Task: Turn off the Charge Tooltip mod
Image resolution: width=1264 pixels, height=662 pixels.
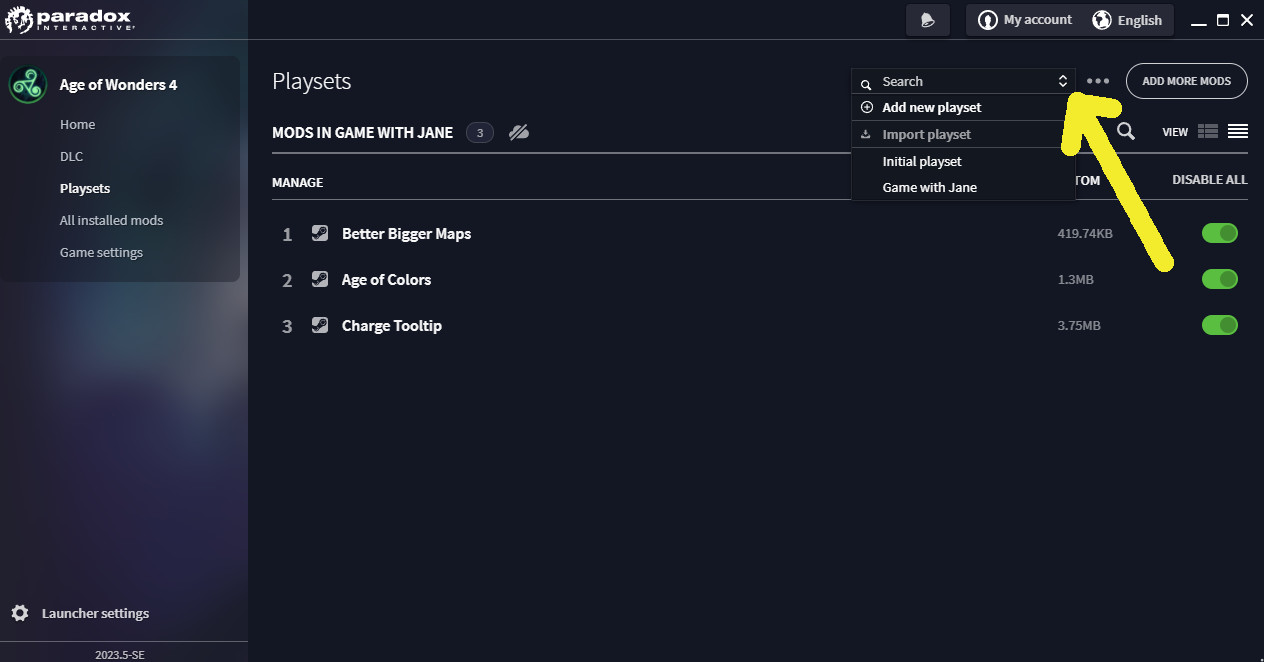Action: 1220,325
